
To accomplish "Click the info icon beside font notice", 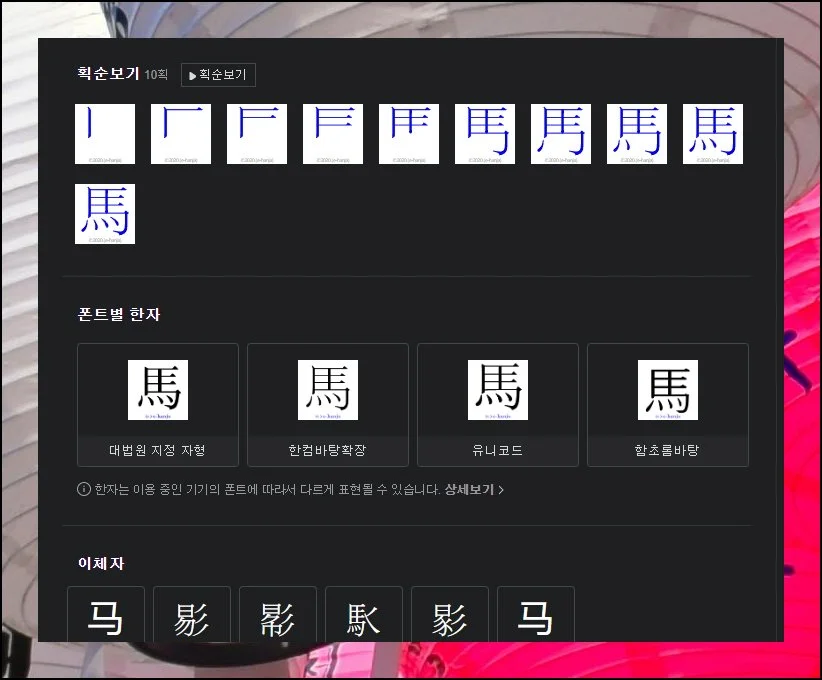I will 84,490.
